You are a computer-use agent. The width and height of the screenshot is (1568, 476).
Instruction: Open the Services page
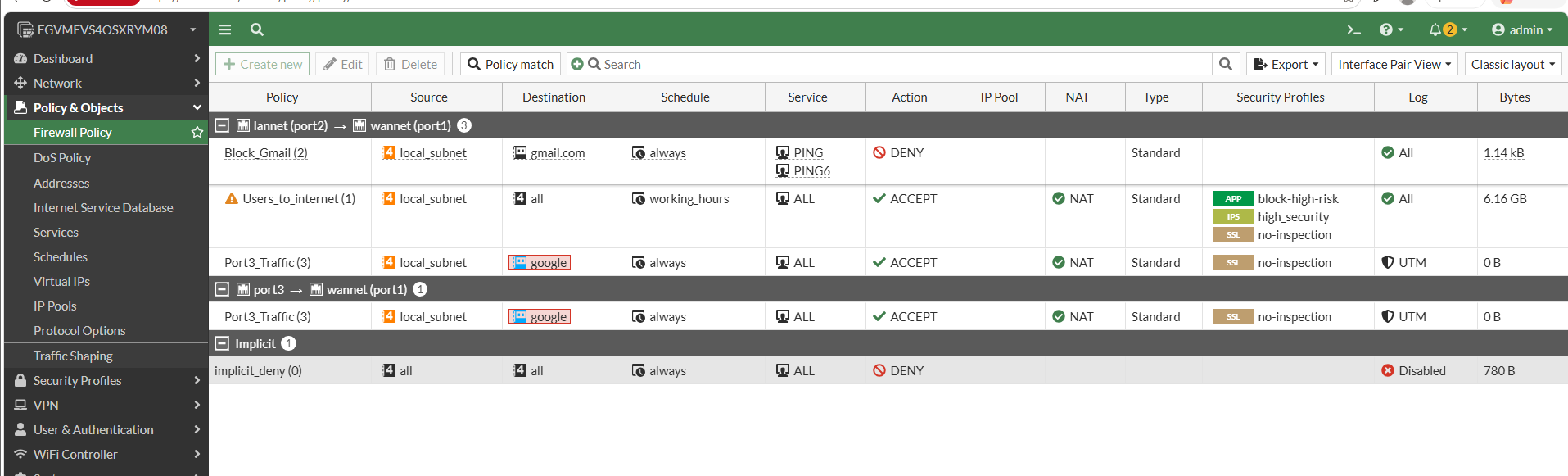[x=56, y=232]
